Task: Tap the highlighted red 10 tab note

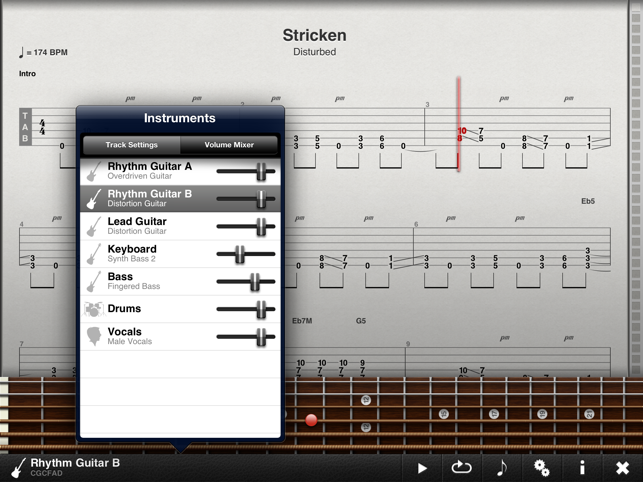Action: [x=462, y=131]
